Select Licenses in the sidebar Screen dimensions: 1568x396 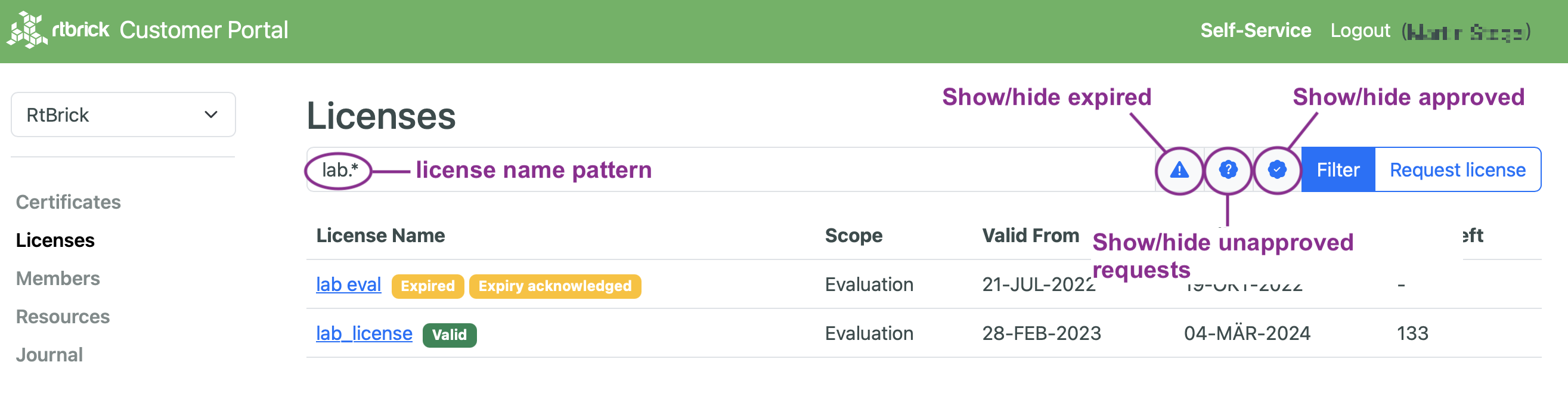55,241
